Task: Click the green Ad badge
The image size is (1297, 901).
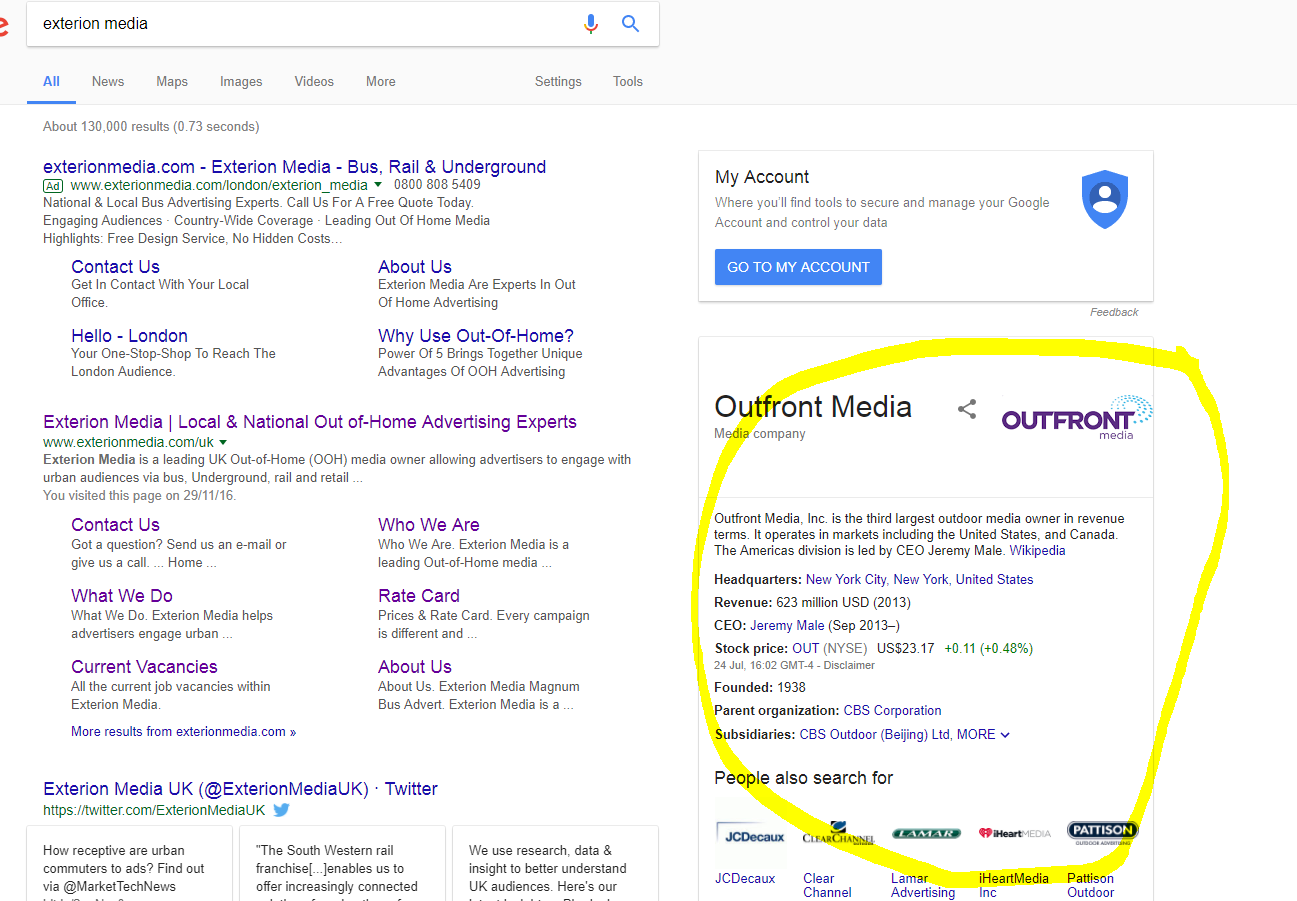Action: pos(53,185)
